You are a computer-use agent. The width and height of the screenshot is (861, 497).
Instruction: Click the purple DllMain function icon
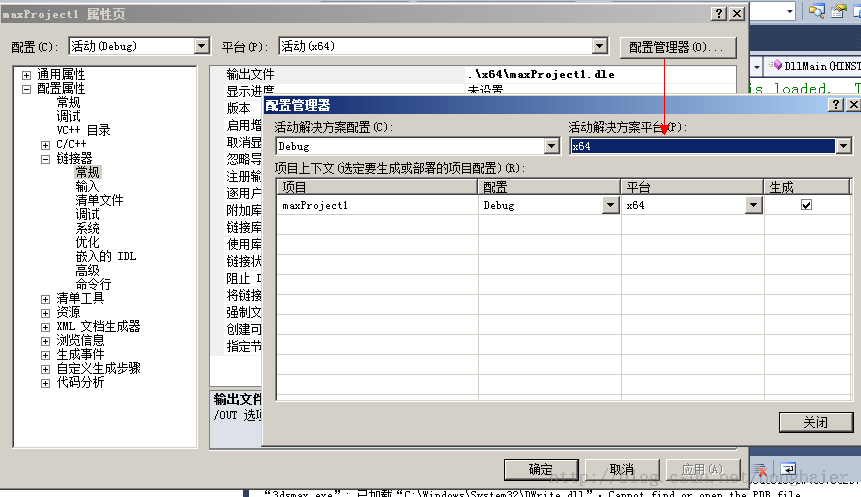click(x=776, y=65)
